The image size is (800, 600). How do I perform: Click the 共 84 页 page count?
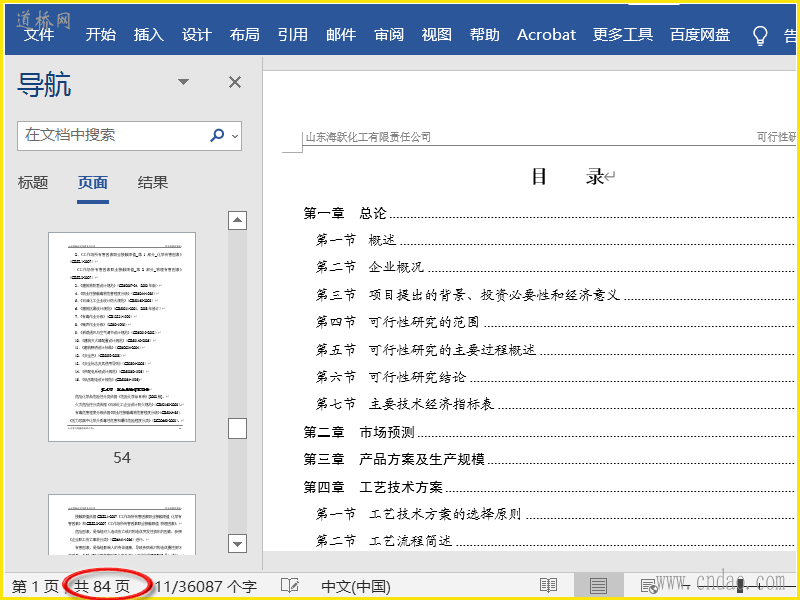[x=102, y=587]
